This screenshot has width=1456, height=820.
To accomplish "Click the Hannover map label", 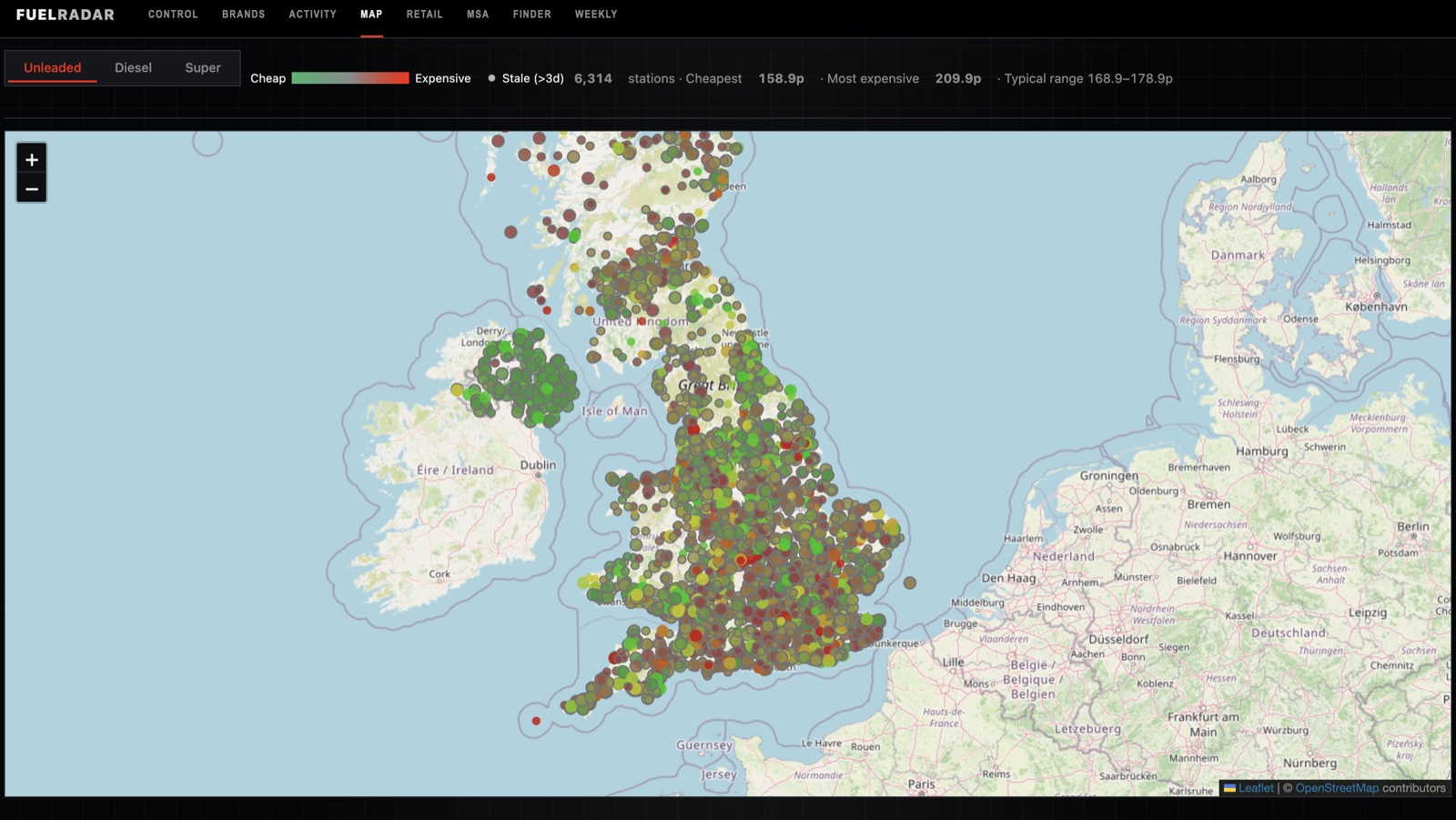I will pyautogui.click(x=1250, y=555).
